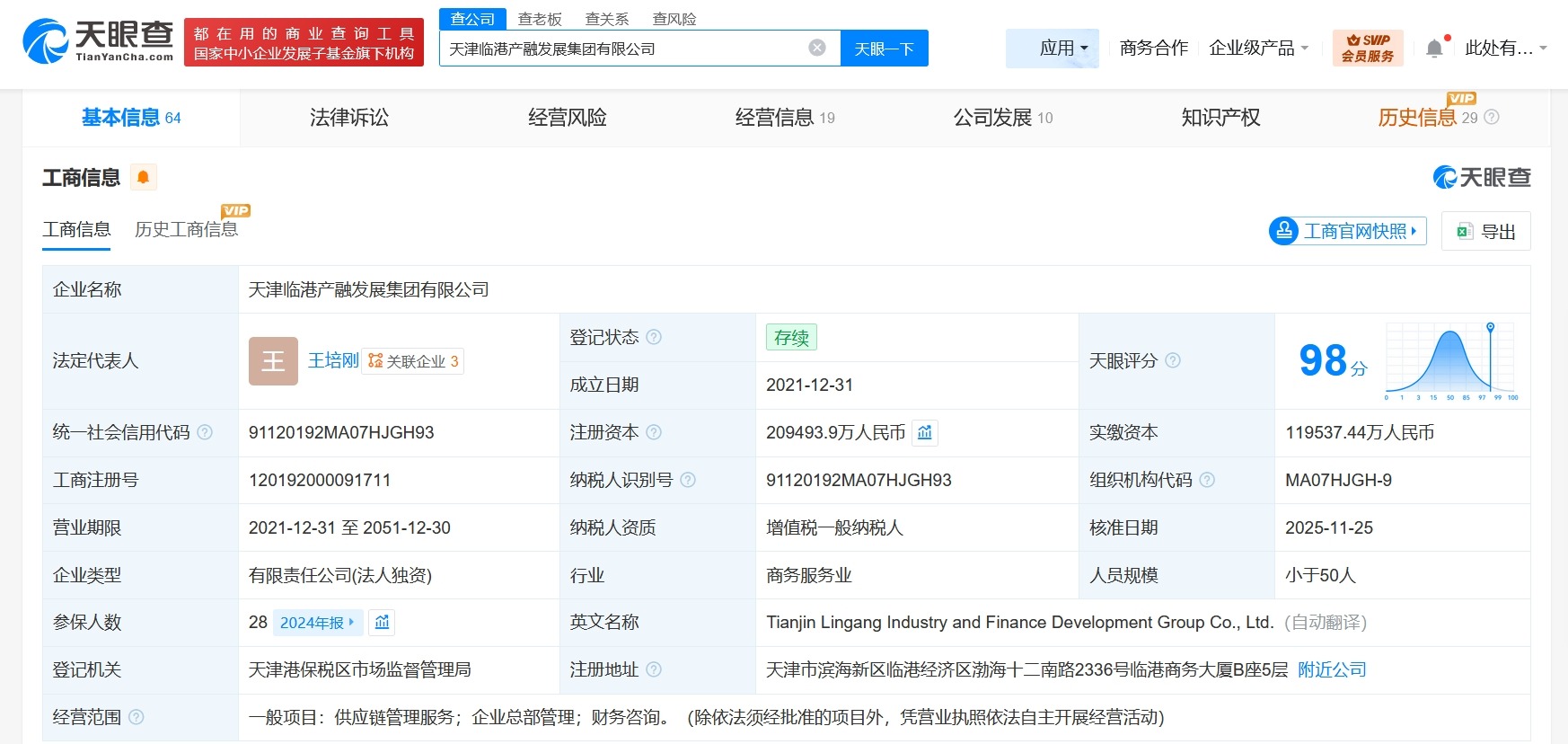The image size is (1568, 744).
Task: Select registration number 120192000091711
Action: [x=320, y=480]
